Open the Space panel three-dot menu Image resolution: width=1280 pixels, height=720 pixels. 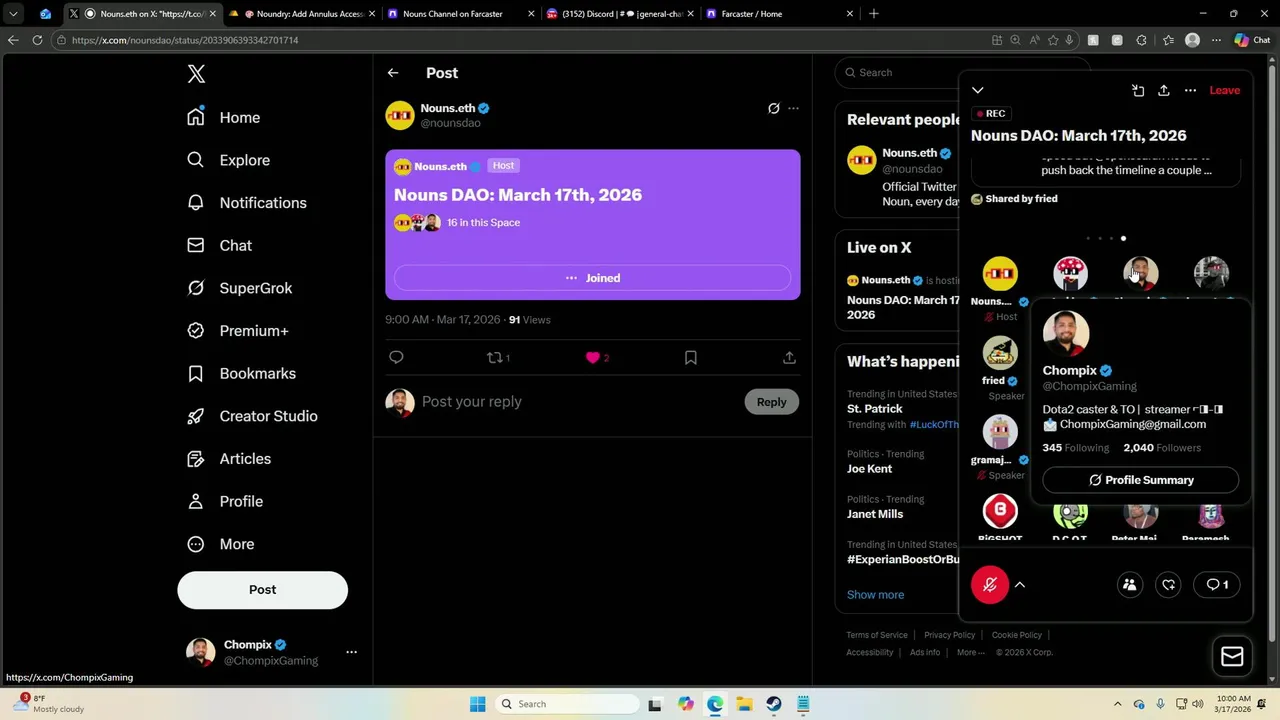pyautogui.click(x=1190, y=90)
